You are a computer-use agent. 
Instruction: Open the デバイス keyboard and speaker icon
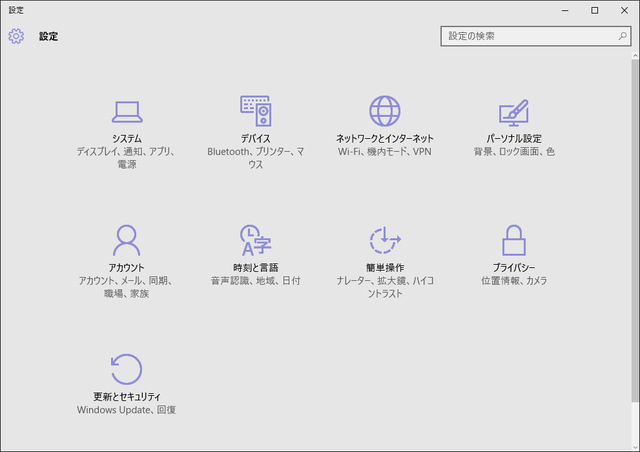click(x=256, y=111)
